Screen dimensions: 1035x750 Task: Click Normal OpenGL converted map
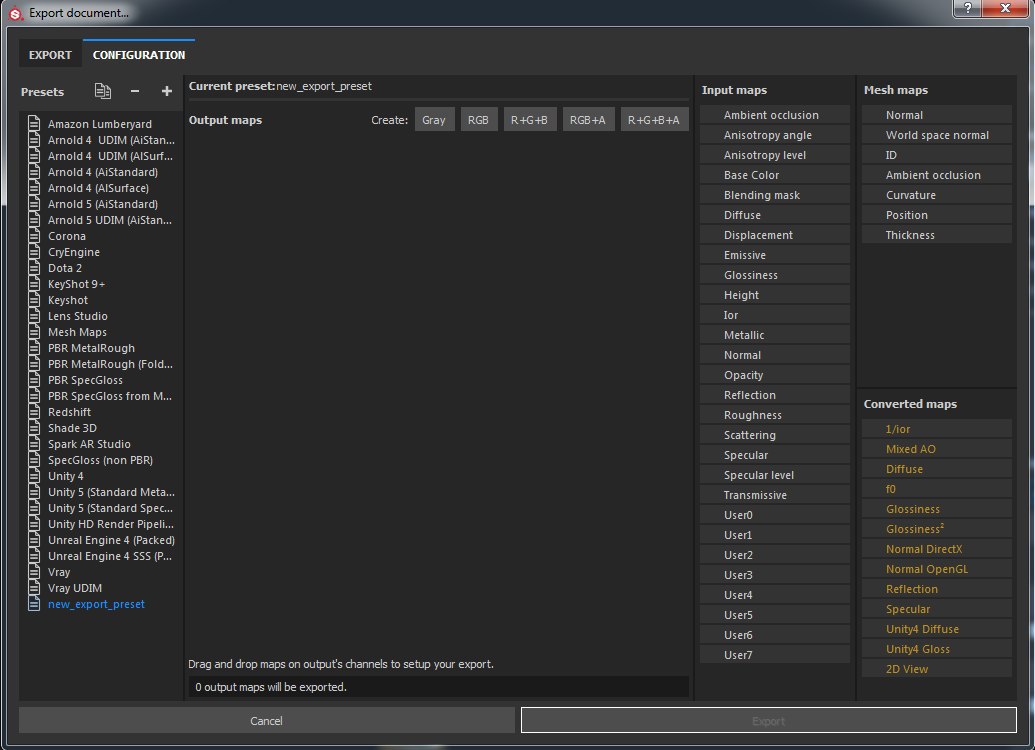937,568
